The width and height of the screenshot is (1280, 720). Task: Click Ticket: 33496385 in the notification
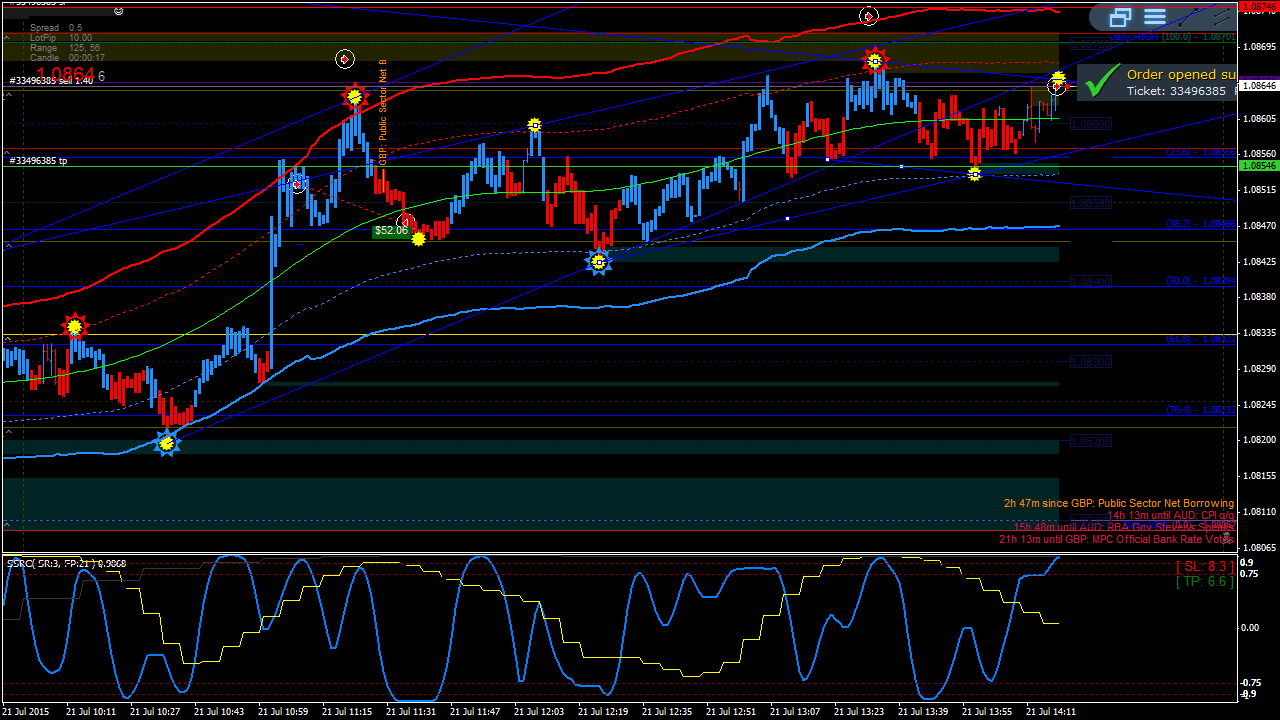pyautogui.click(x=1176, y=91)
